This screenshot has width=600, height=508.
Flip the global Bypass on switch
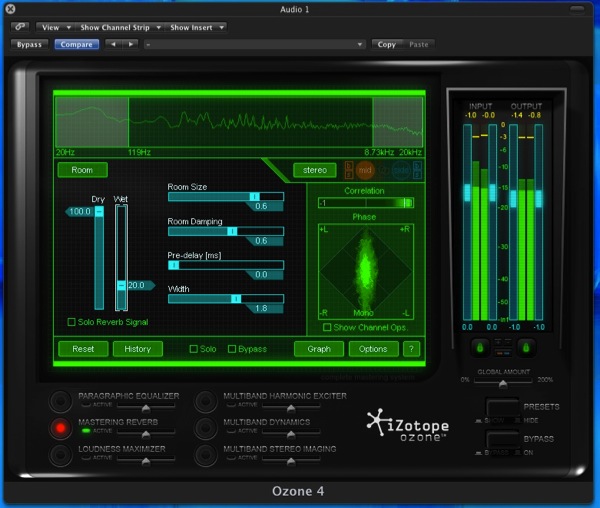click(502, 439)
